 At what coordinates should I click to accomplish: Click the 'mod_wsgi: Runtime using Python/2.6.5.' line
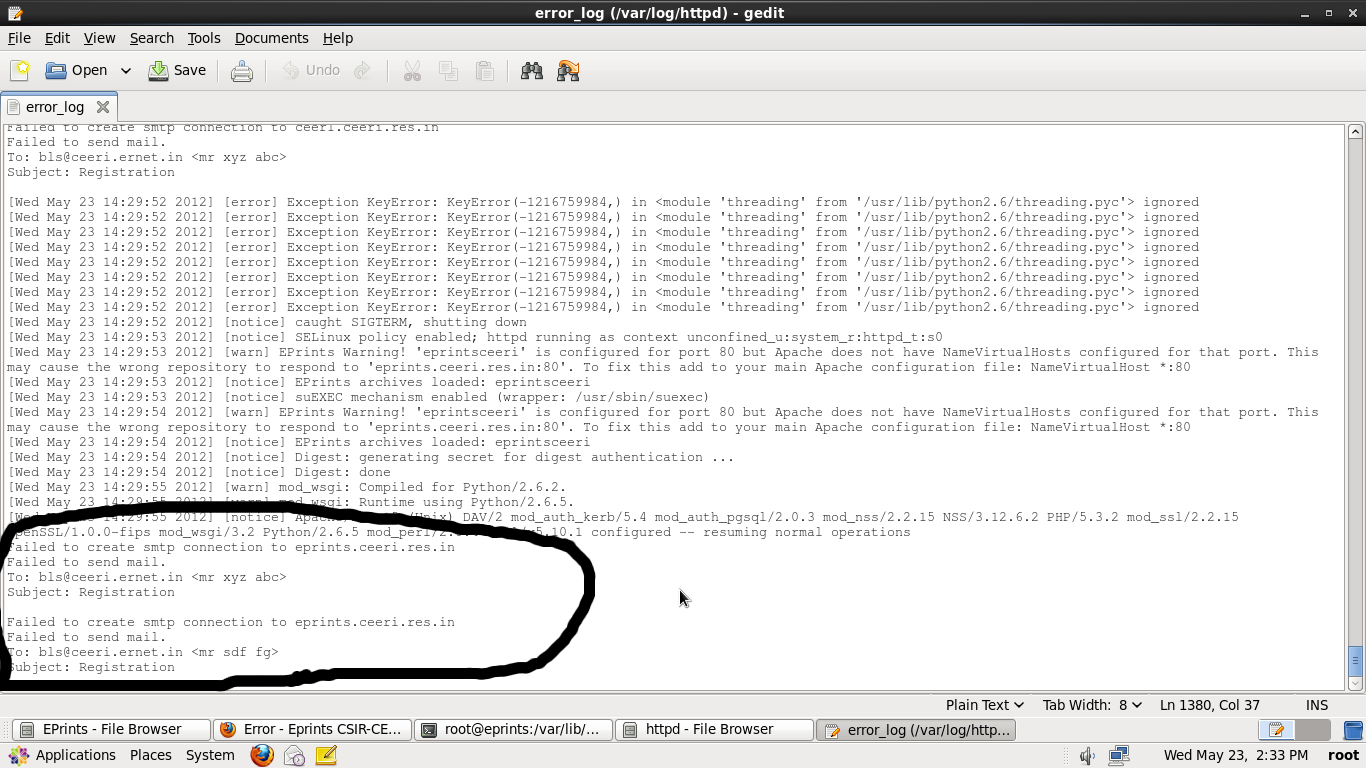291,502
